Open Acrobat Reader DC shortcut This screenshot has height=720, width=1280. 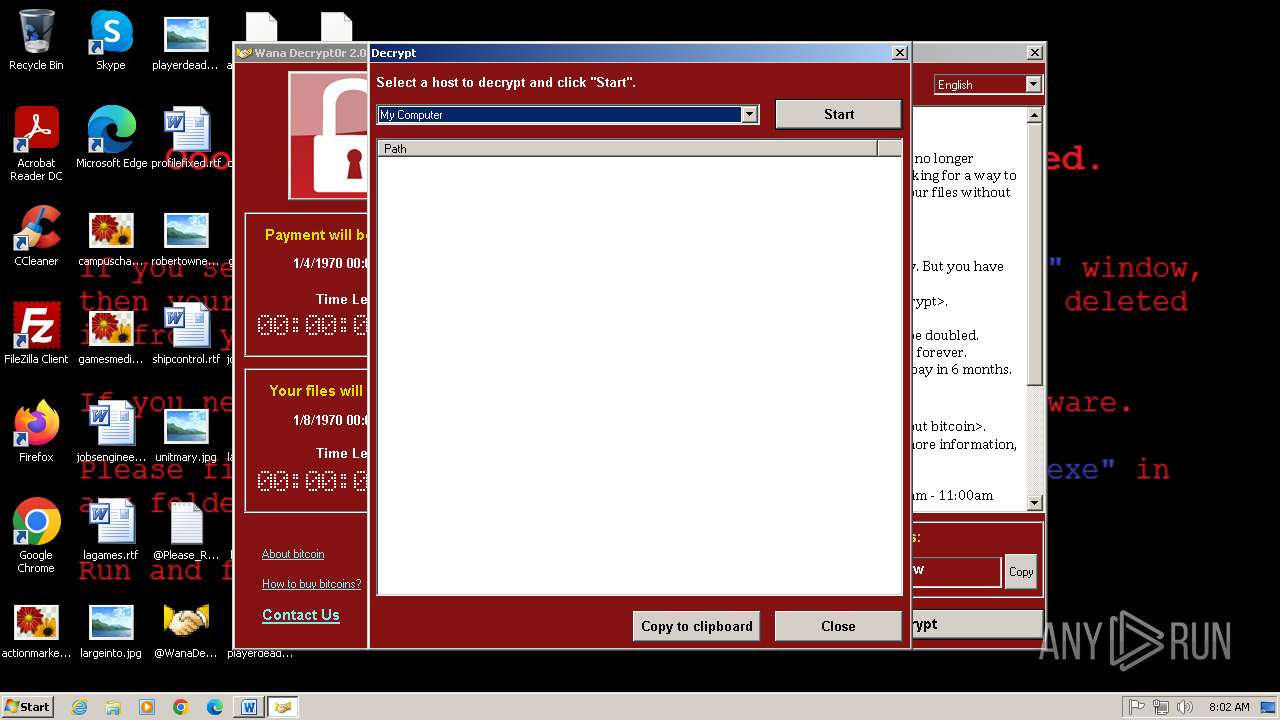tap(36, 143)
